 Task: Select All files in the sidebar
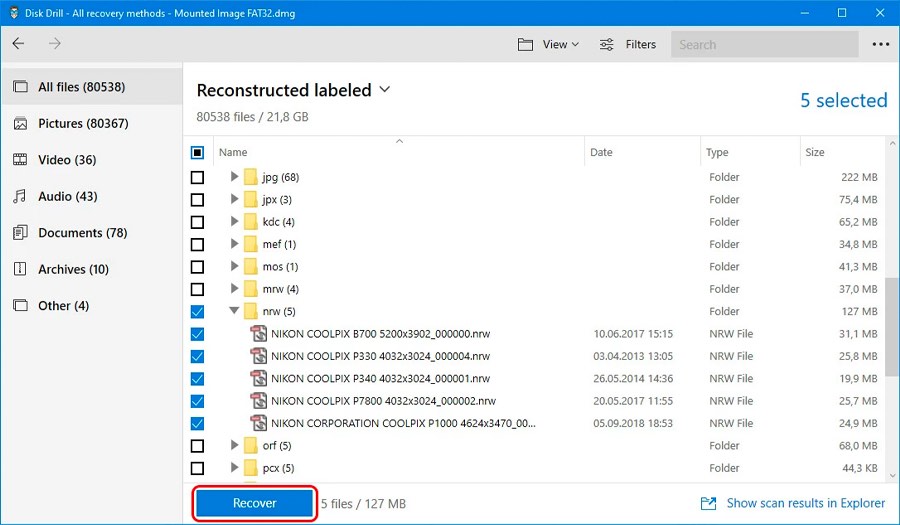tap(81, 87)
